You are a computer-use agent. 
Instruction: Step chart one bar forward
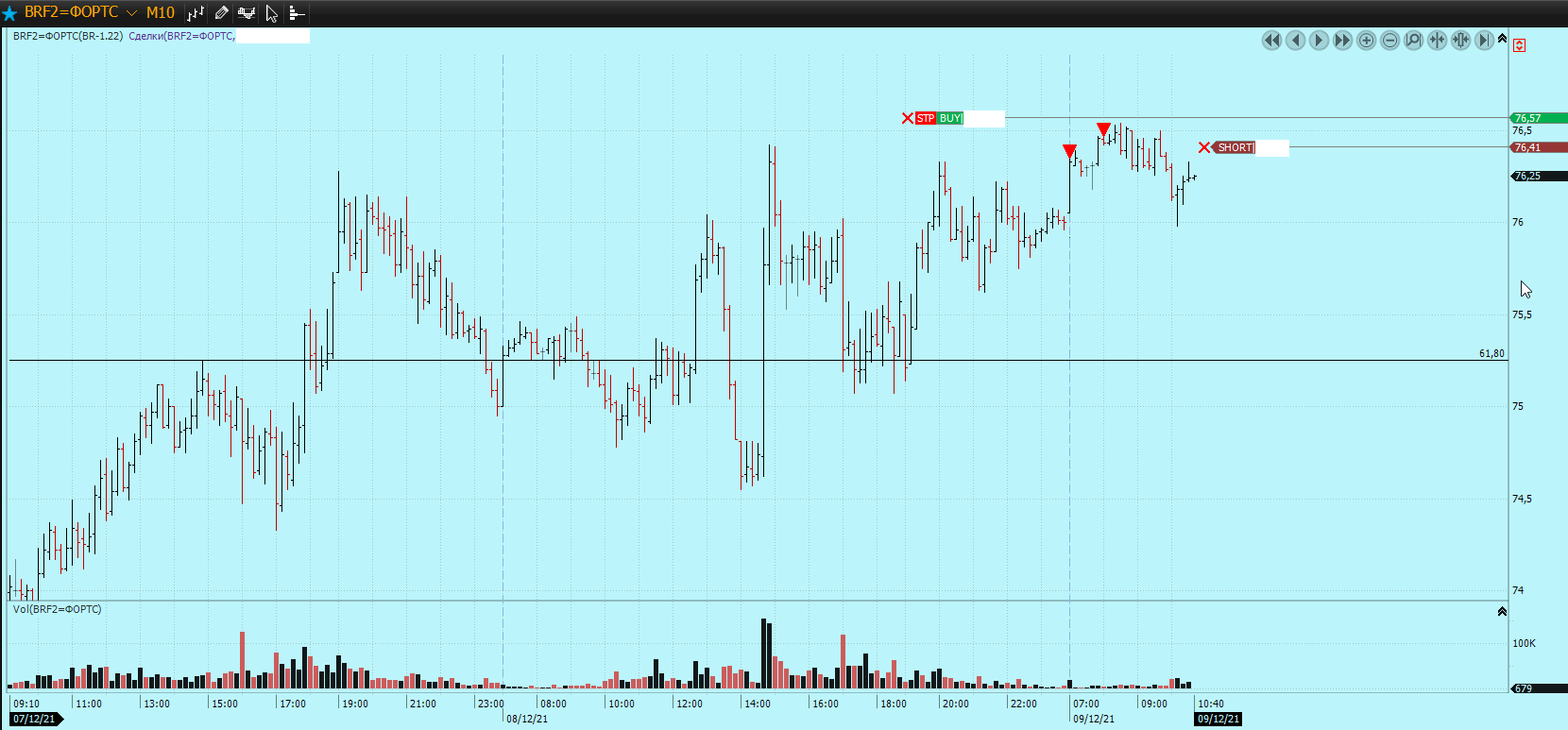tap(1320, 40)
